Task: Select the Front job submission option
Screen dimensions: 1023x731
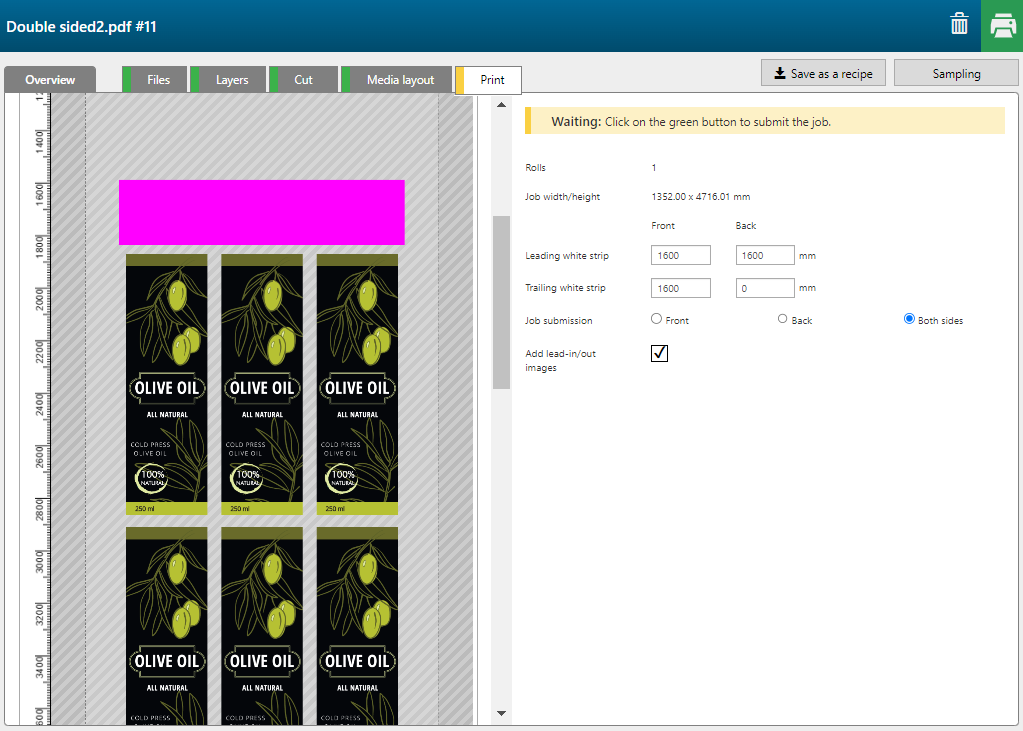Action: pos(657,319)
